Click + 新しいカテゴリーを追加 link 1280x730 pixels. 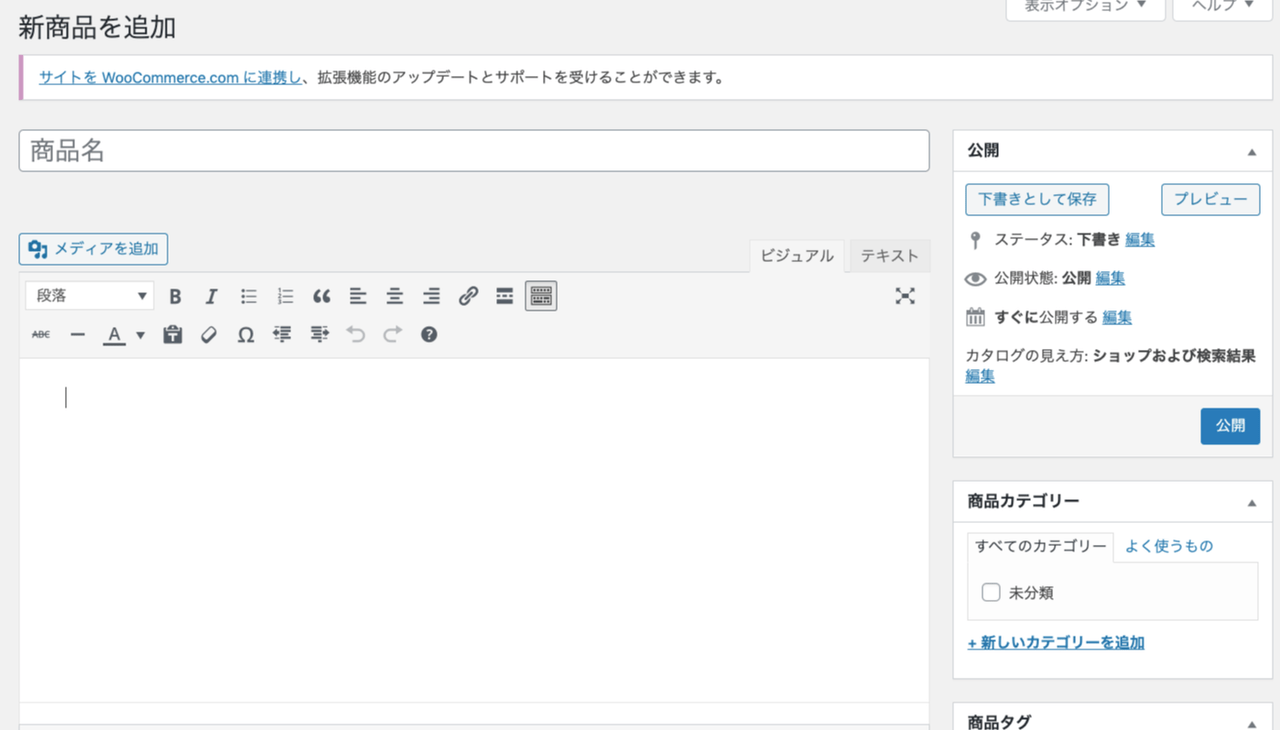tap(1056, 643)
